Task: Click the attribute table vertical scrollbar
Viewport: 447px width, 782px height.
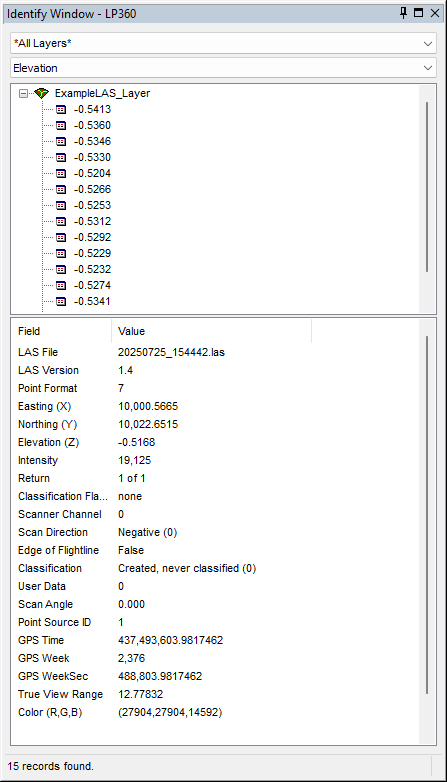Action: [427, 515]
